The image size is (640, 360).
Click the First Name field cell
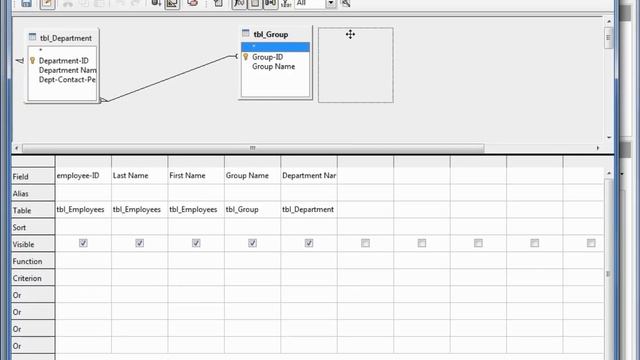point(196,176)
